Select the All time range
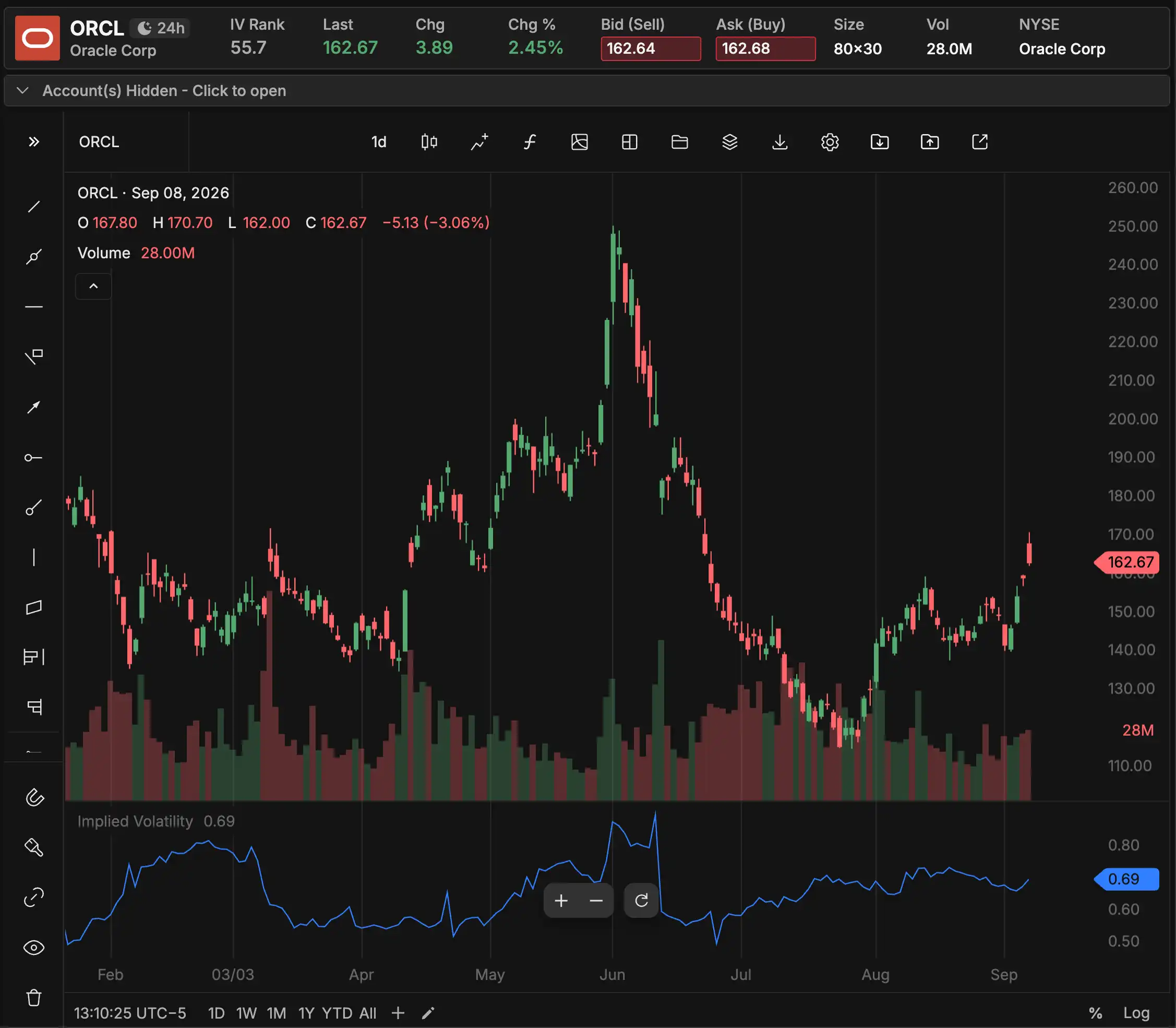 tap(368, 1013)
